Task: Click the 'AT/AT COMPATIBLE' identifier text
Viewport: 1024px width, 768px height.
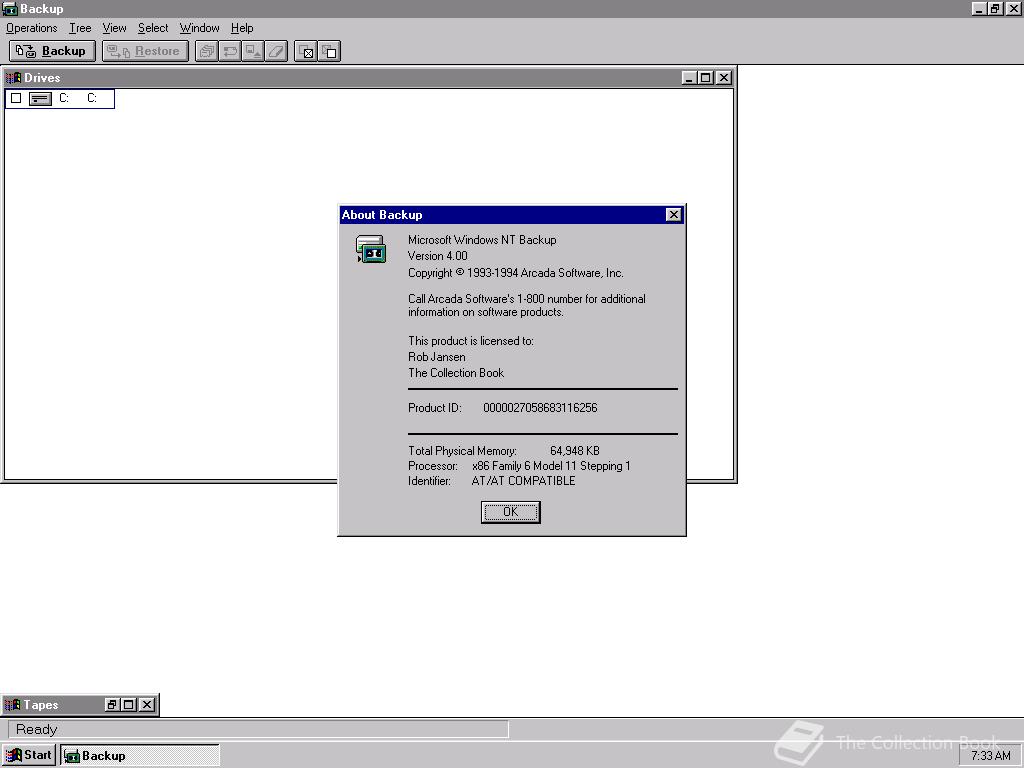Action: (x=523, y=481)
